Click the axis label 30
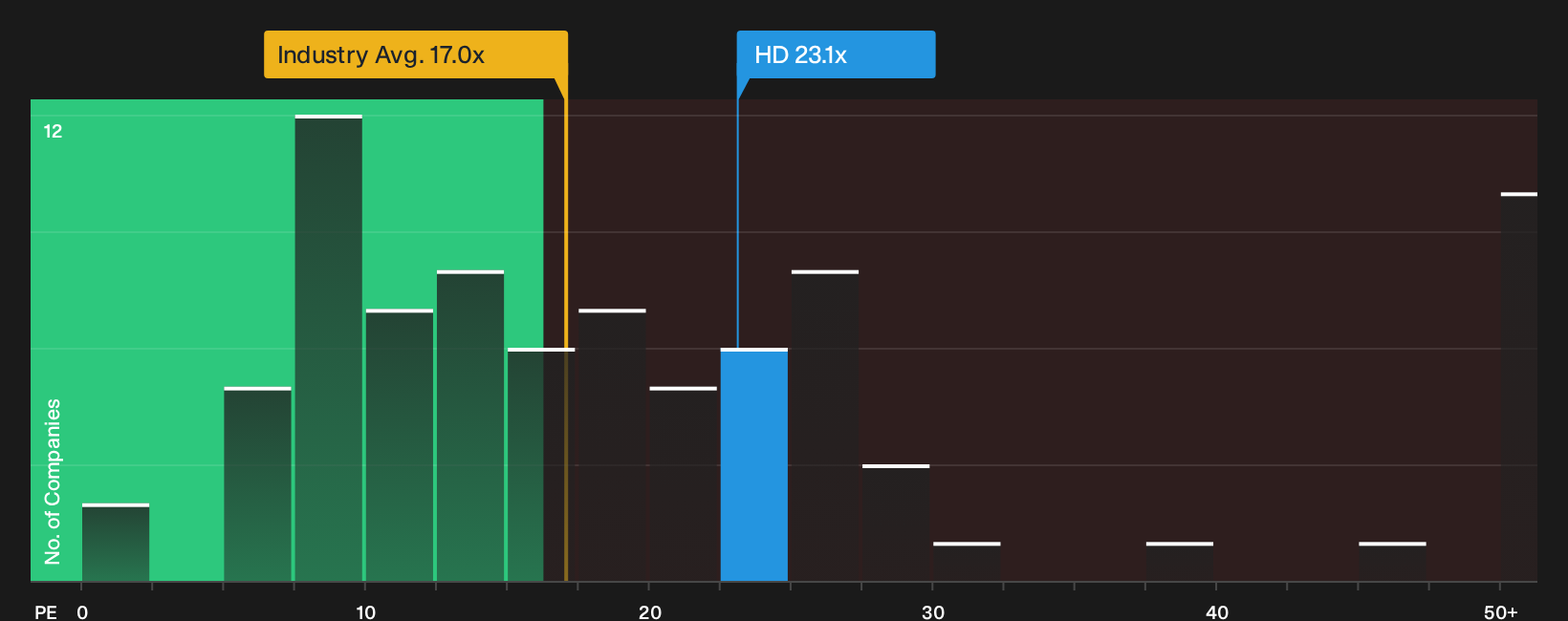1568x621 pixels. point(933,611)
